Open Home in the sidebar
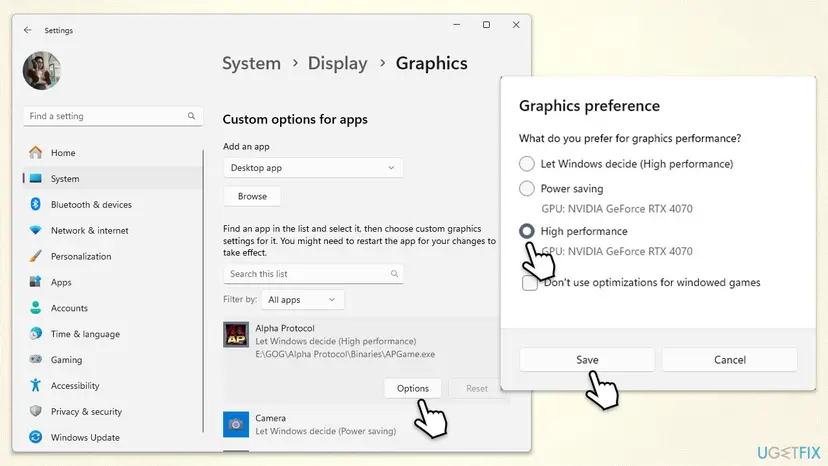Screen dimensions: 828x466 click(x=113, y=153)
